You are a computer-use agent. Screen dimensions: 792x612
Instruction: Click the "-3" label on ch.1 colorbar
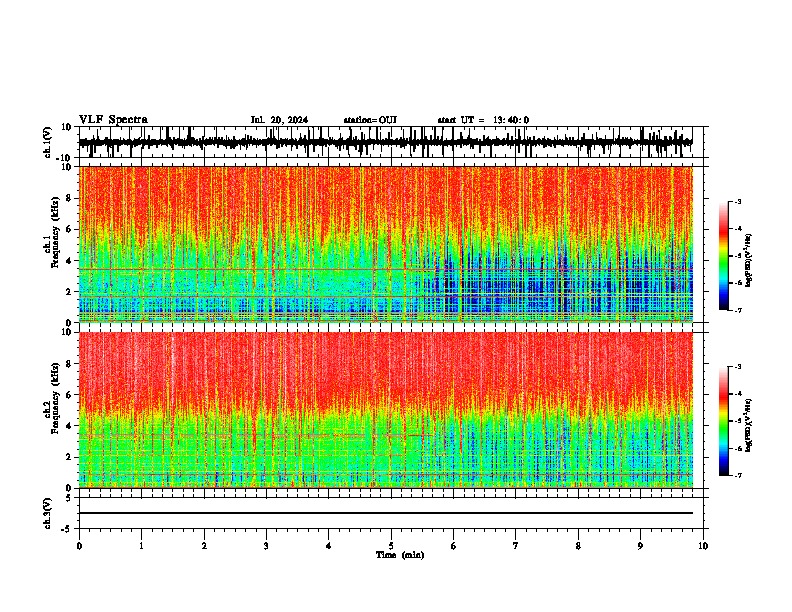click(x=737, y=201)
